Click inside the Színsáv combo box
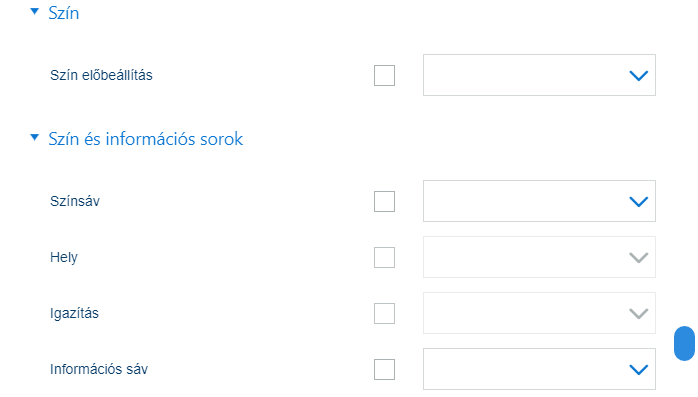 [x=539, y=201]
